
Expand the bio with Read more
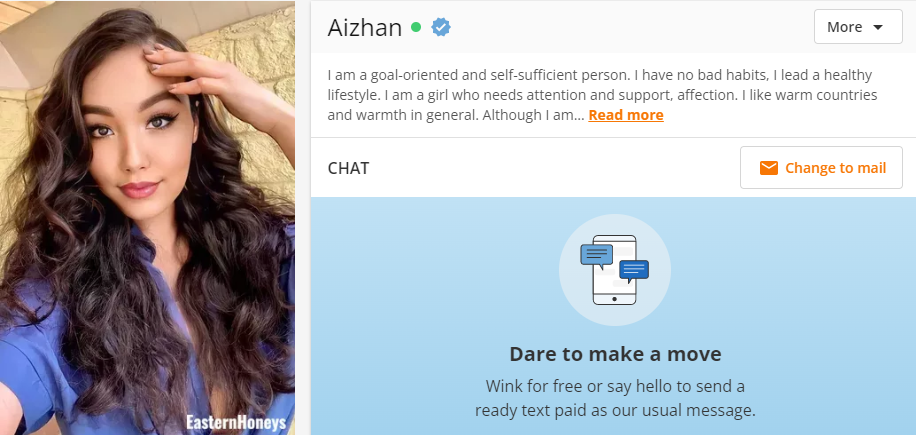point(626,115)
